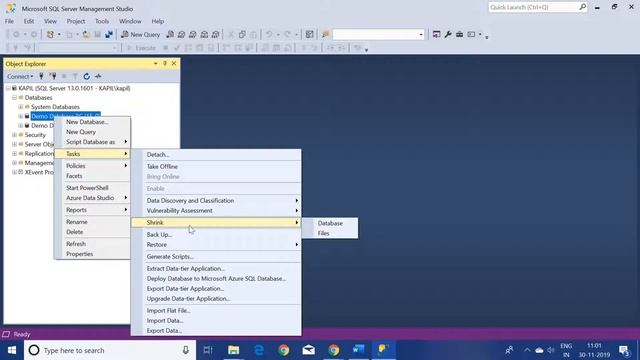Open the Connect dropdown in Object Explorer
Screen dimensions: 640x360
click(20, 76)
